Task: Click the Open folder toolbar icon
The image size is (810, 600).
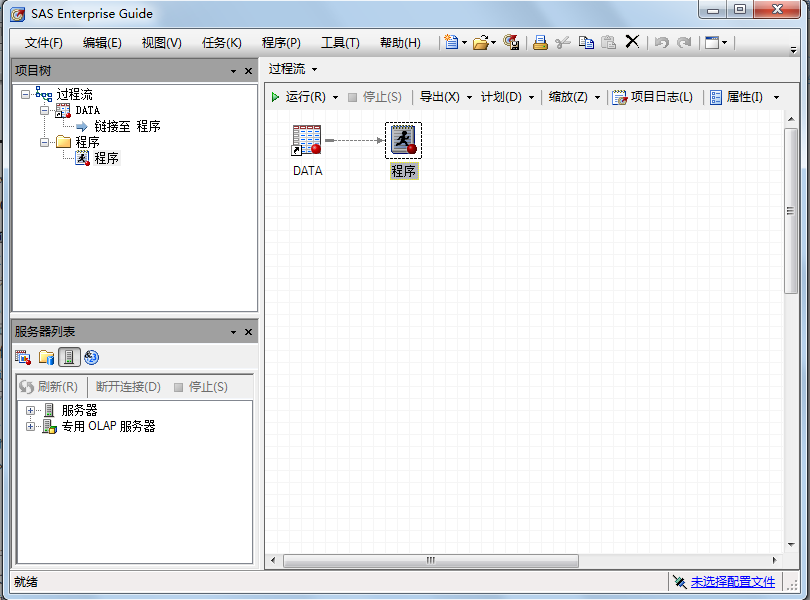Action: coord(480,42)
